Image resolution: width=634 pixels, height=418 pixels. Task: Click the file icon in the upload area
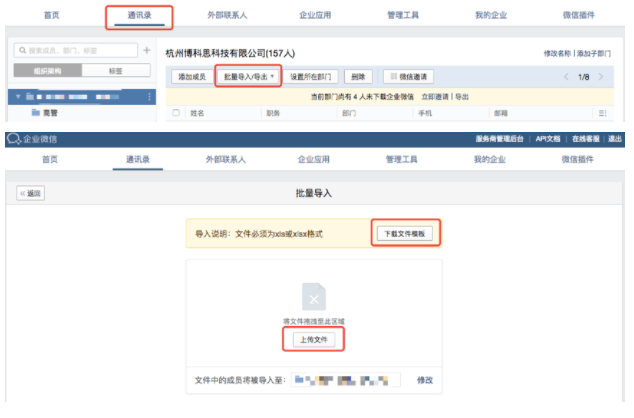pos(314,297)
